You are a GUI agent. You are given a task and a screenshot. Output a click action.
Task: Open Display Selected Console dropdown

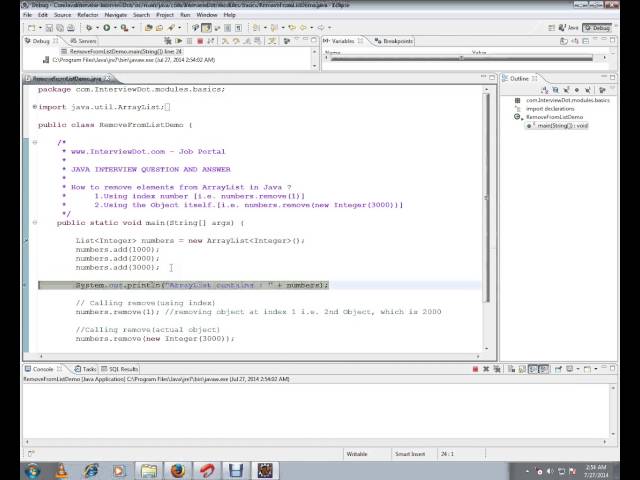(x=578, y=369)
